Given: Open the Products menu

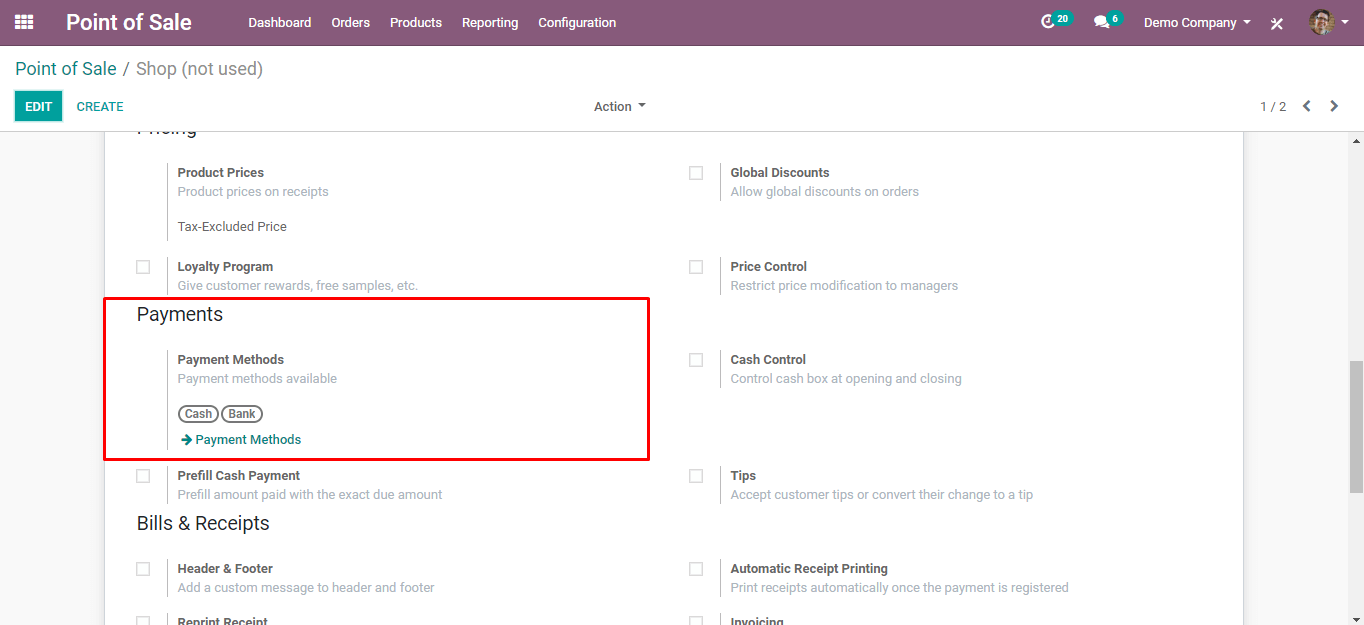Looking at the screenshot, I should [416, 22].
